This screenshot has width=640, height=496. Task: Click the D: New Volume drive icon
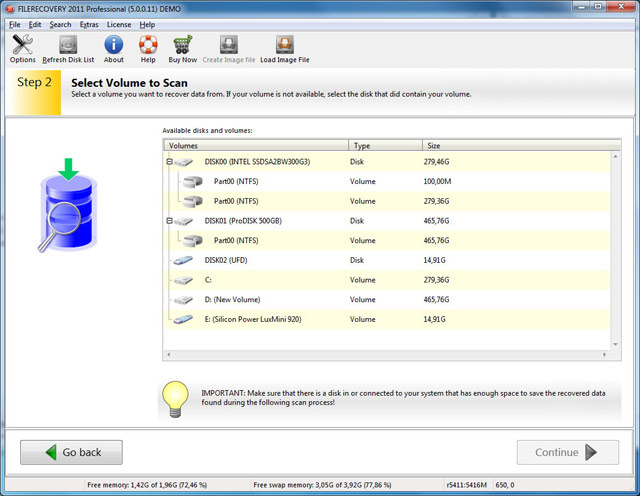[x=183, y=300]
